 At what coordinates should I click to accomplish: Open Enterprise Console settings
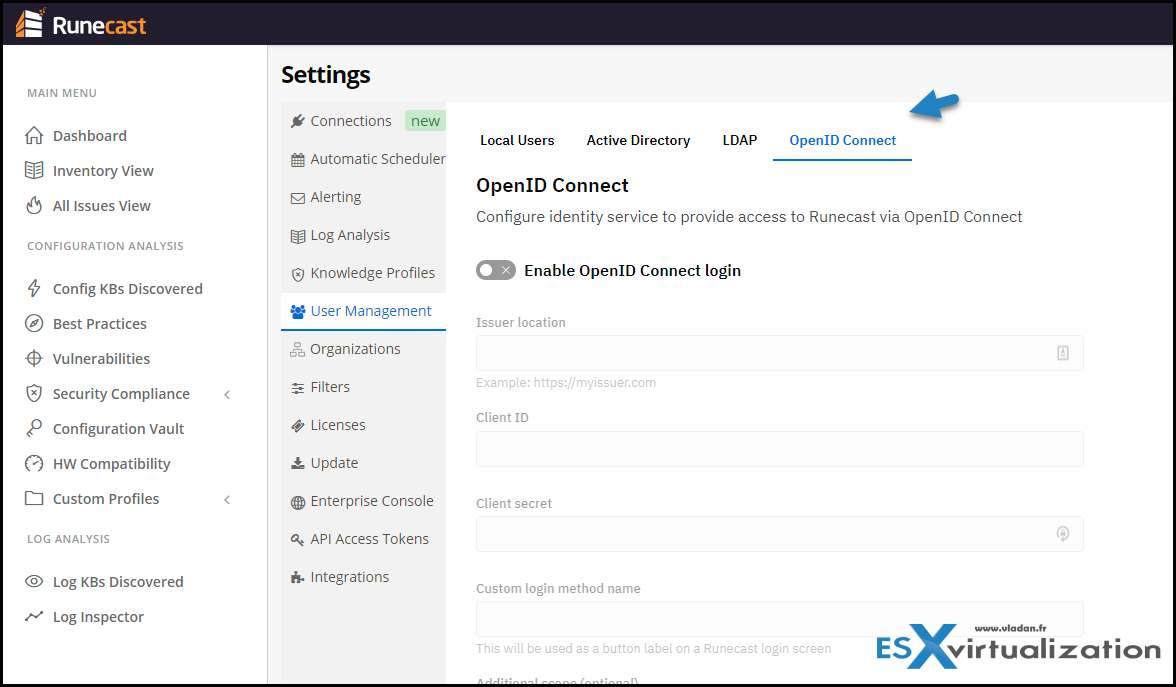[x=372, y=501]
